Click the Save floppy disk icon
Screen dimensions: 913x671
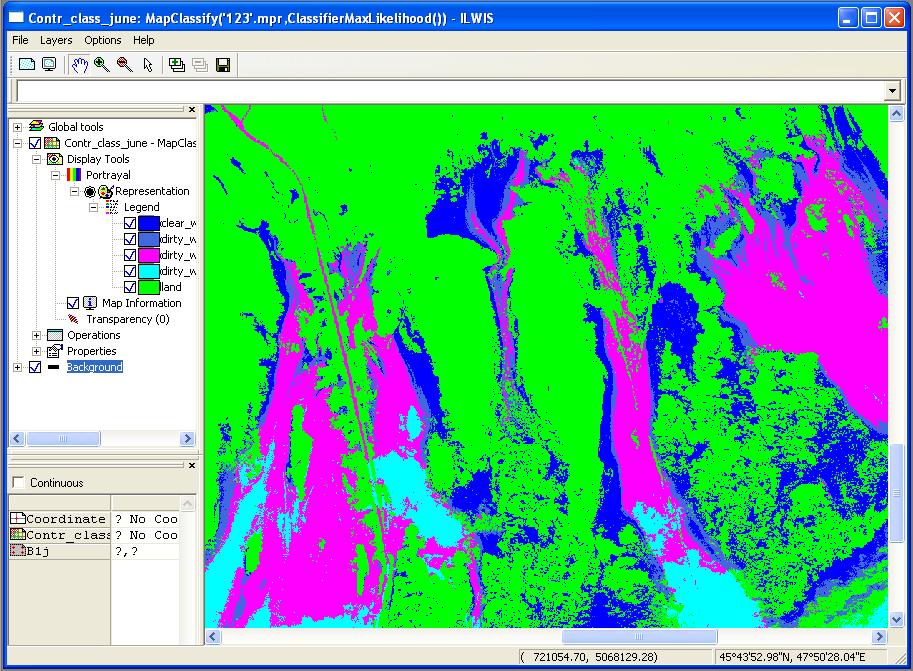pos(223,65)
